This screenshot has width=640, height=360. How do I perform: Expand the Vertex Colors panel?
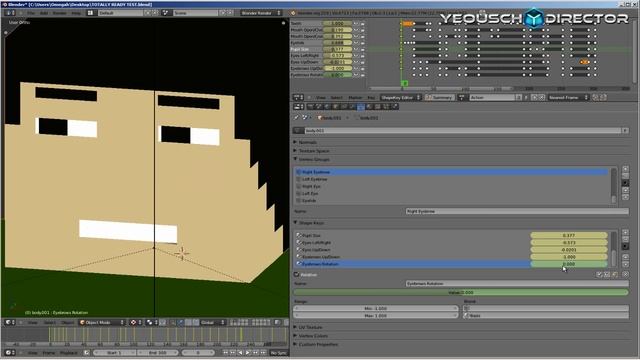coord(296,336)
